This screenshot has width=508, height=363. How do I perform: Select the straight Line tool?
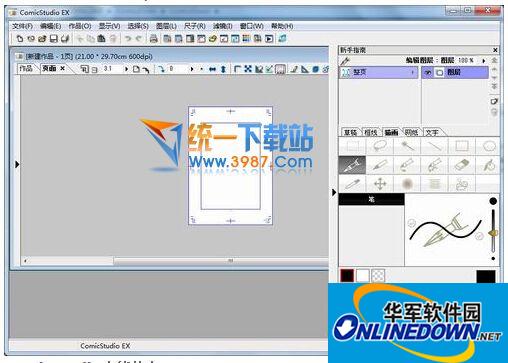[434, 146]
